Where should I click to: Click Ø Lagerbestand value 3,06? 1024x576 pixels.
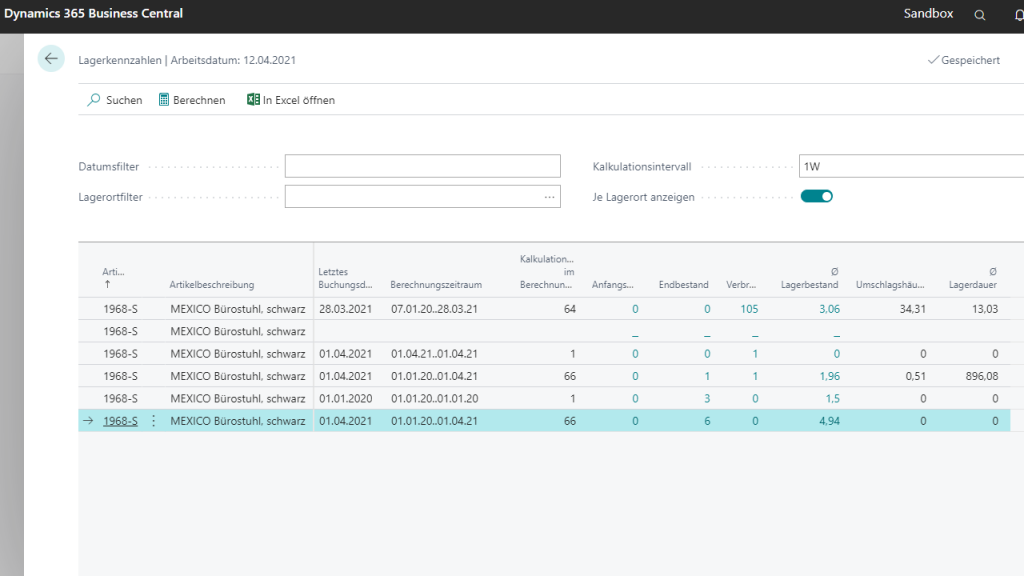(829, 309)
